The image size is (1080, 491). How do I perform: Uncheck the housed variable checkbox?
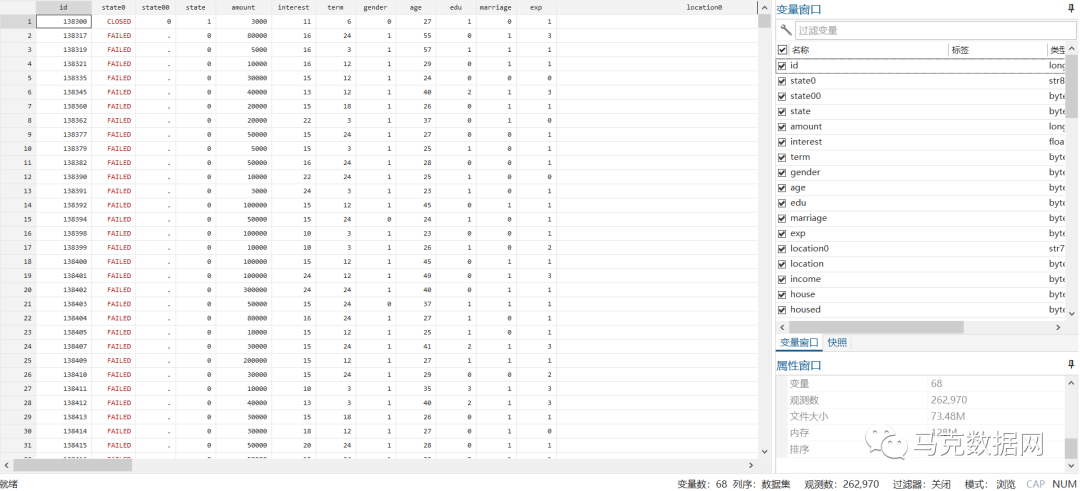(782, 309)
